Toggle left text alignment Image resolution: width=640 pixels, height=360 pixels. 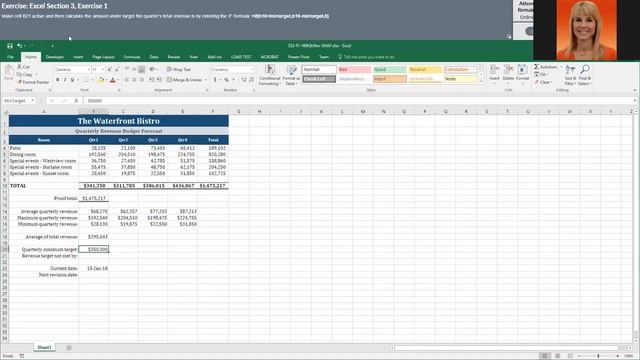click(127, 80)
